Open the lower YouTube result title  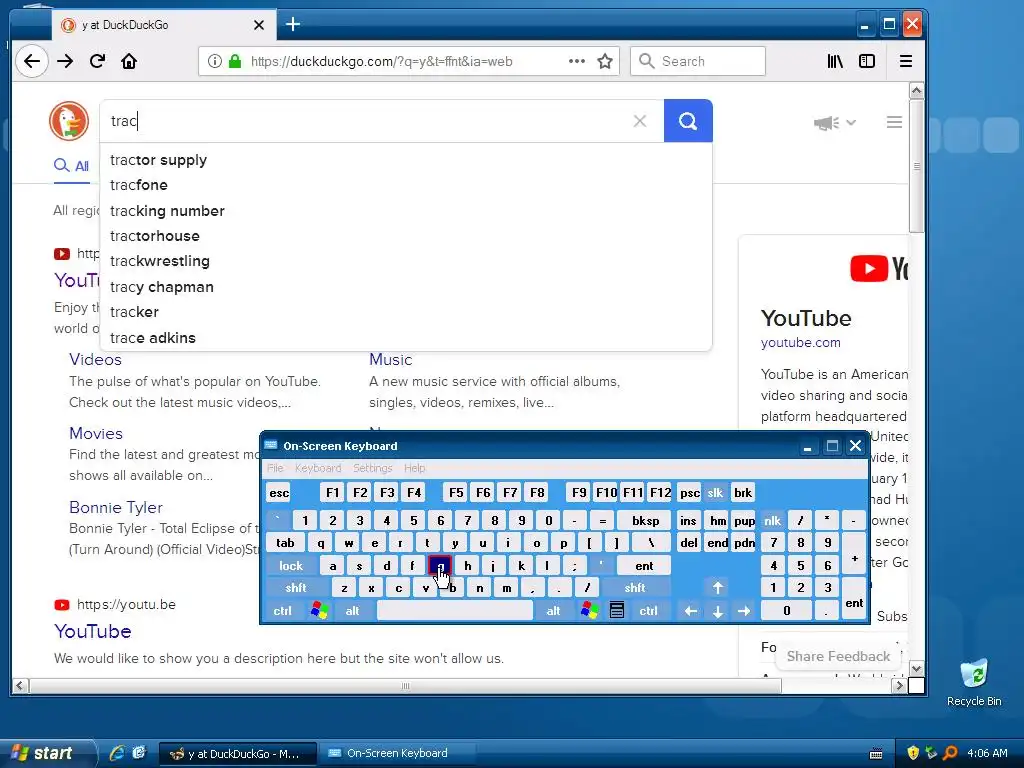93,632
